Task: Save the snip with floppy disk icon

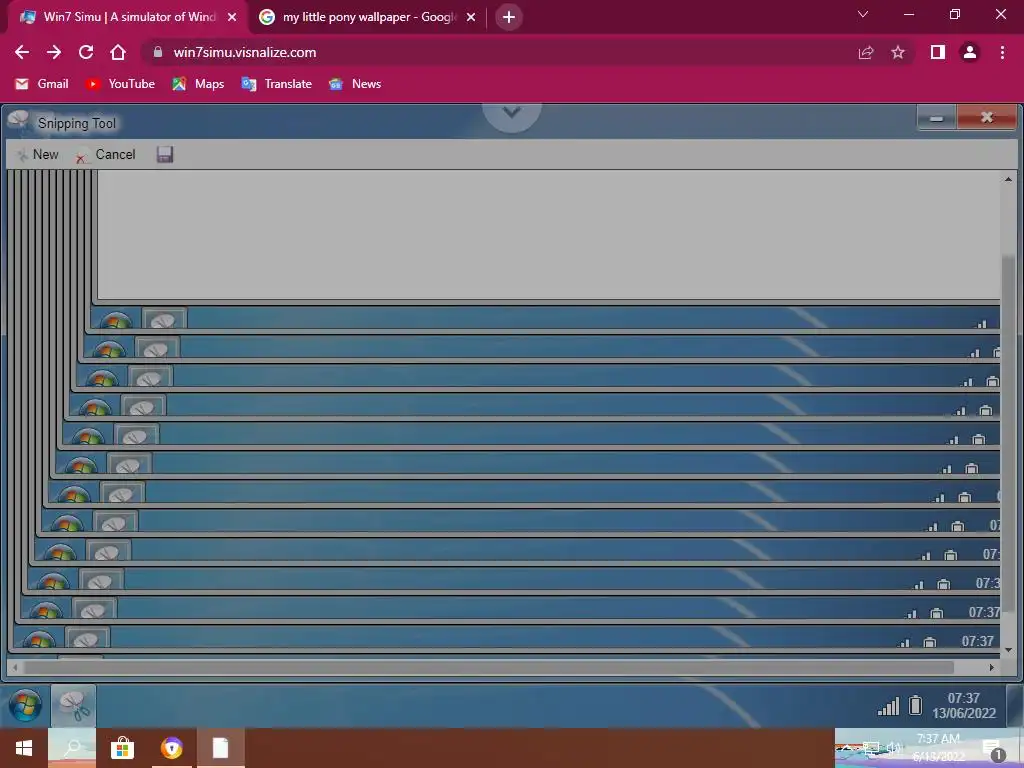Action: click(165, 154)
